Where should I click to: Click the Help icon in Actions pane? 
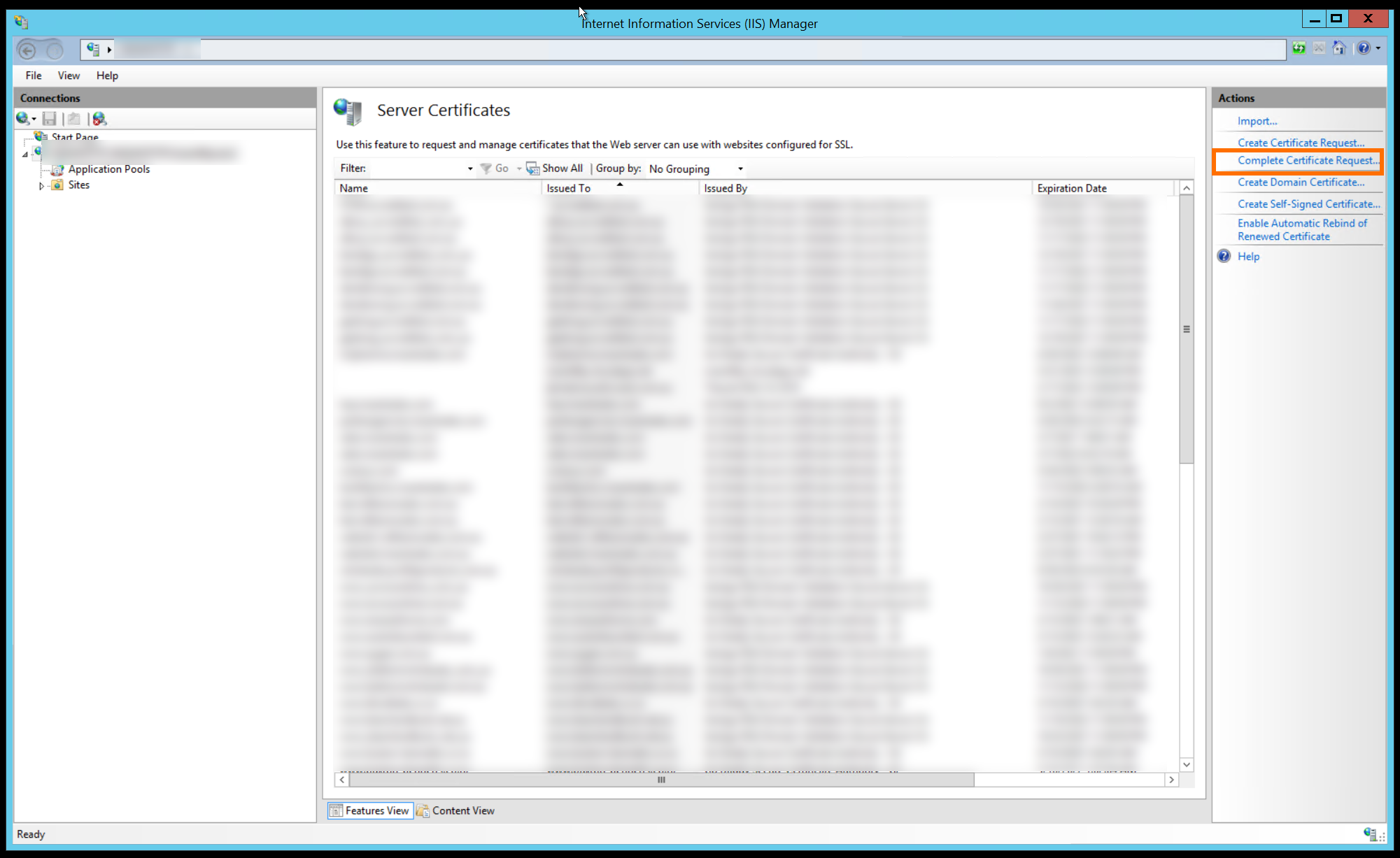click(1224, 256)
